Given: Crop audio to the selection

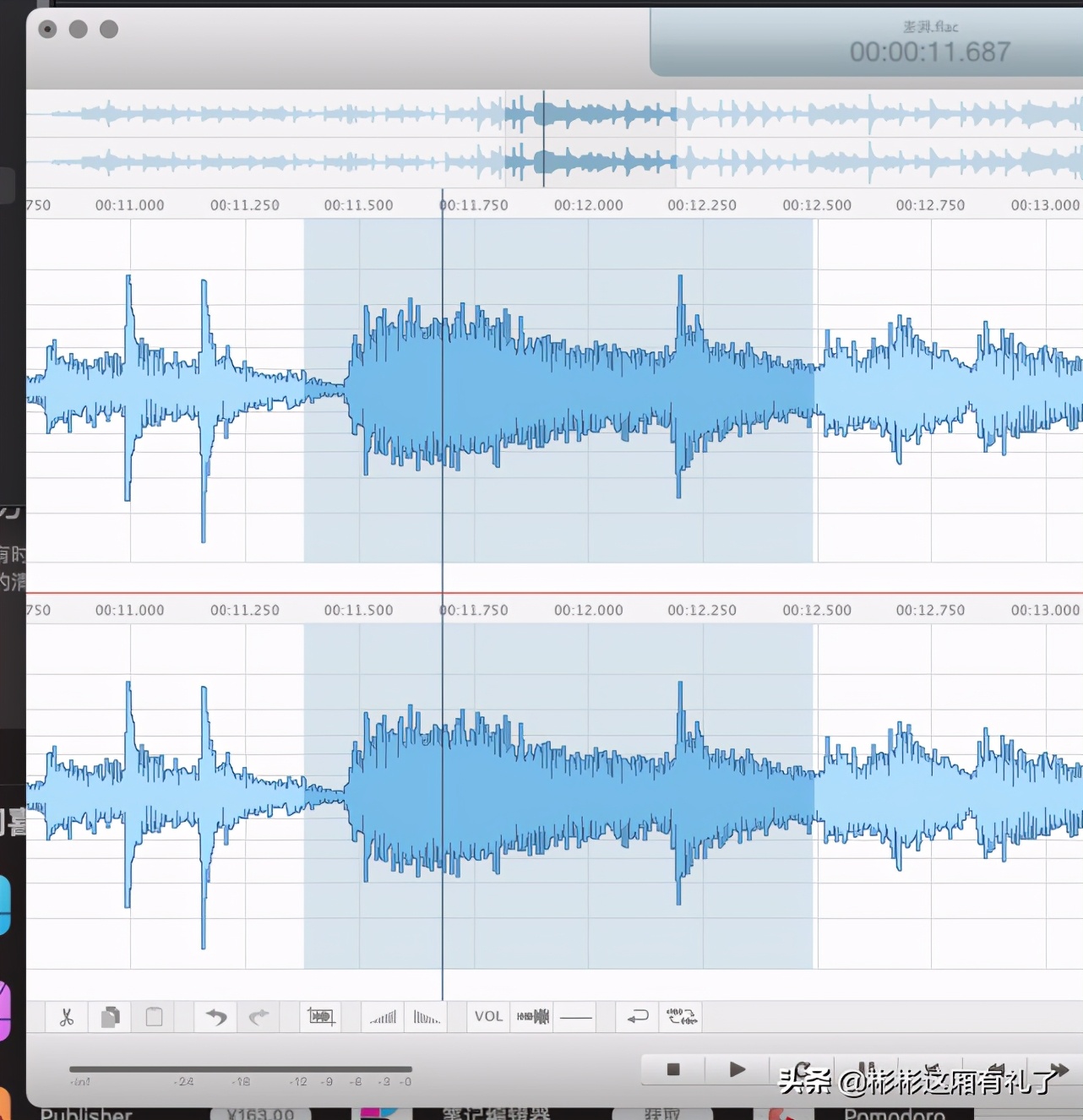Looking at the screenshot, I should coord(321,1017).
